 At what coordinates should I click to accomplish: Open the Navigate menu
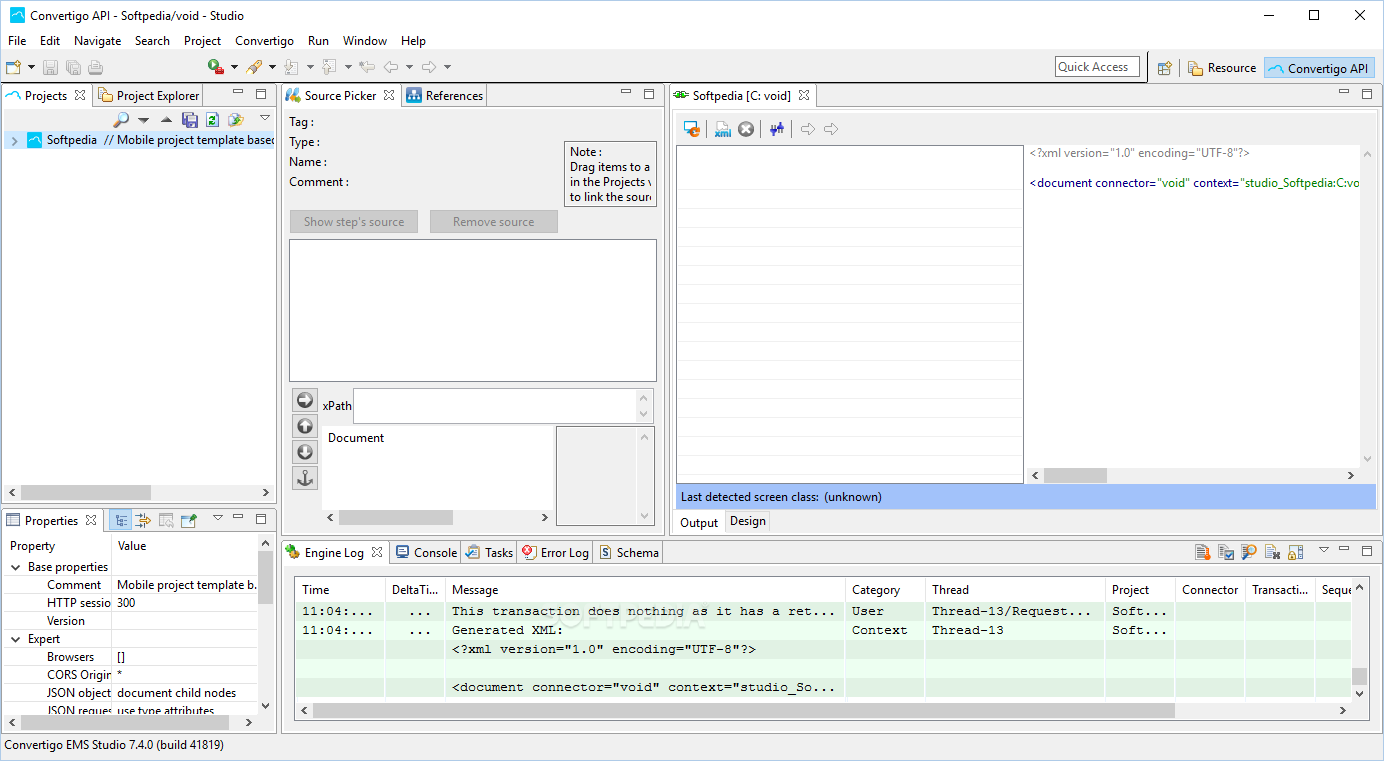[97, 41]
